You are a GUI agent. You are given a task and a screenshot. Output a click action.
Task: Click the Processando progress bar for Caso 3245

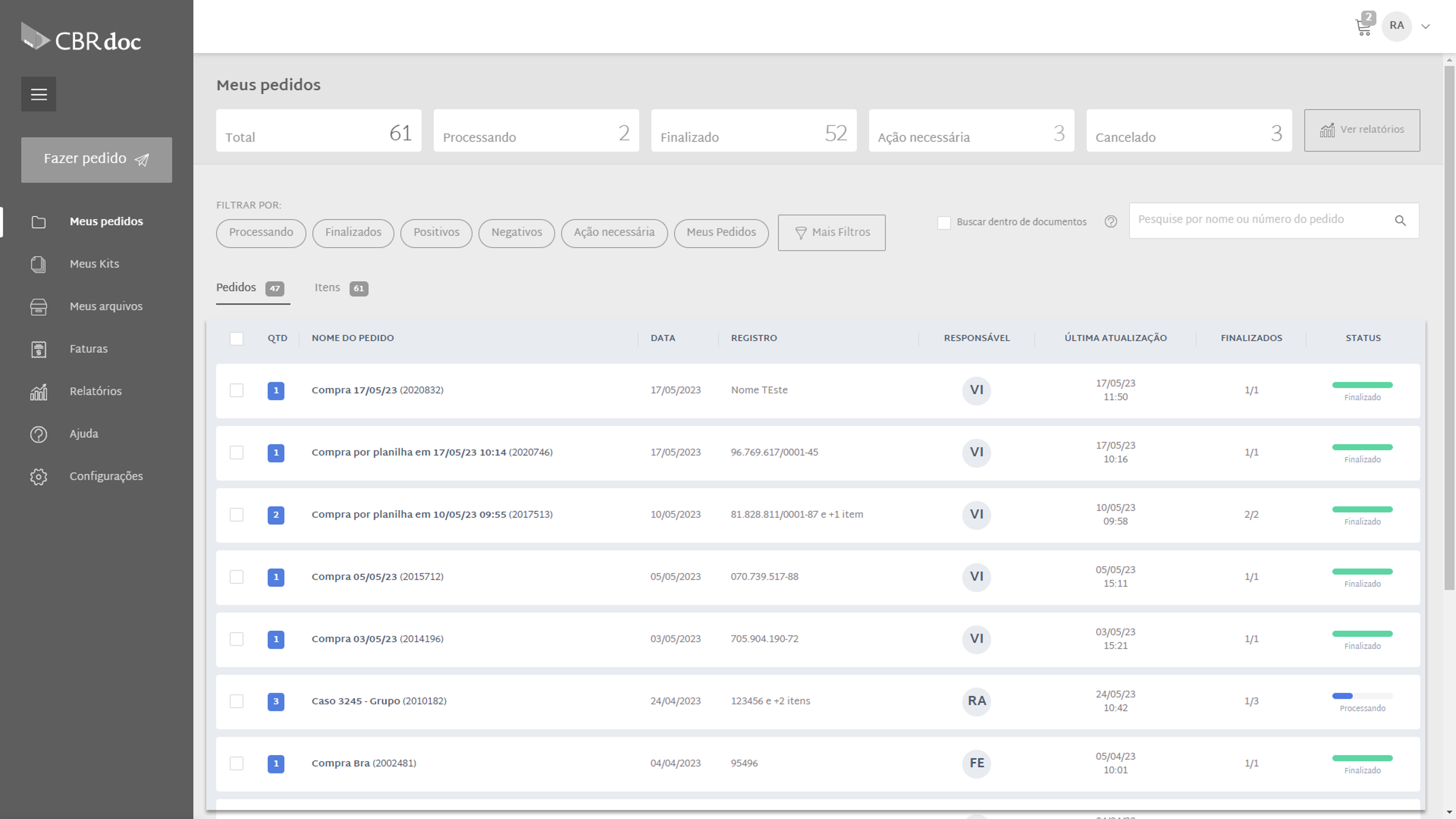point(1362,696)
